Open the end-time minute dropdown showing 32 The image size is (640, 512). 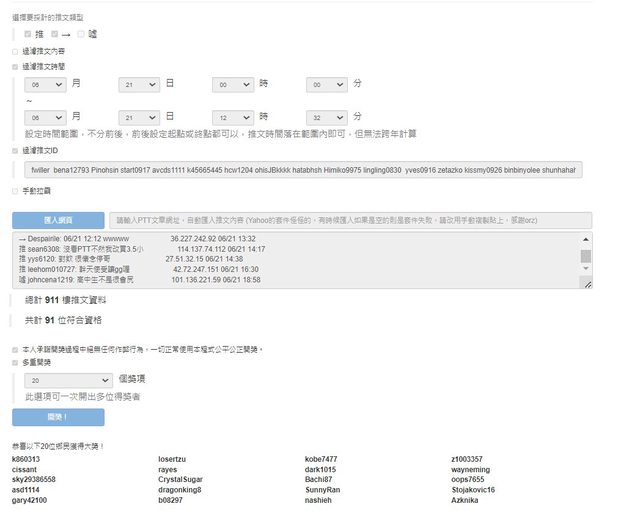point(327,117)
